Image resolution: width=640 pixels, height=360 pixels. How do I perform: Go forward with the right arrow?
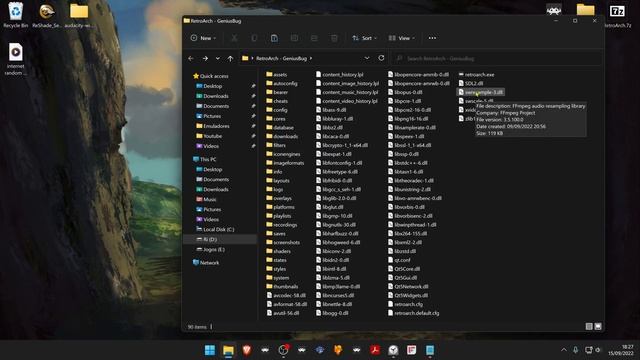point(205,58)
